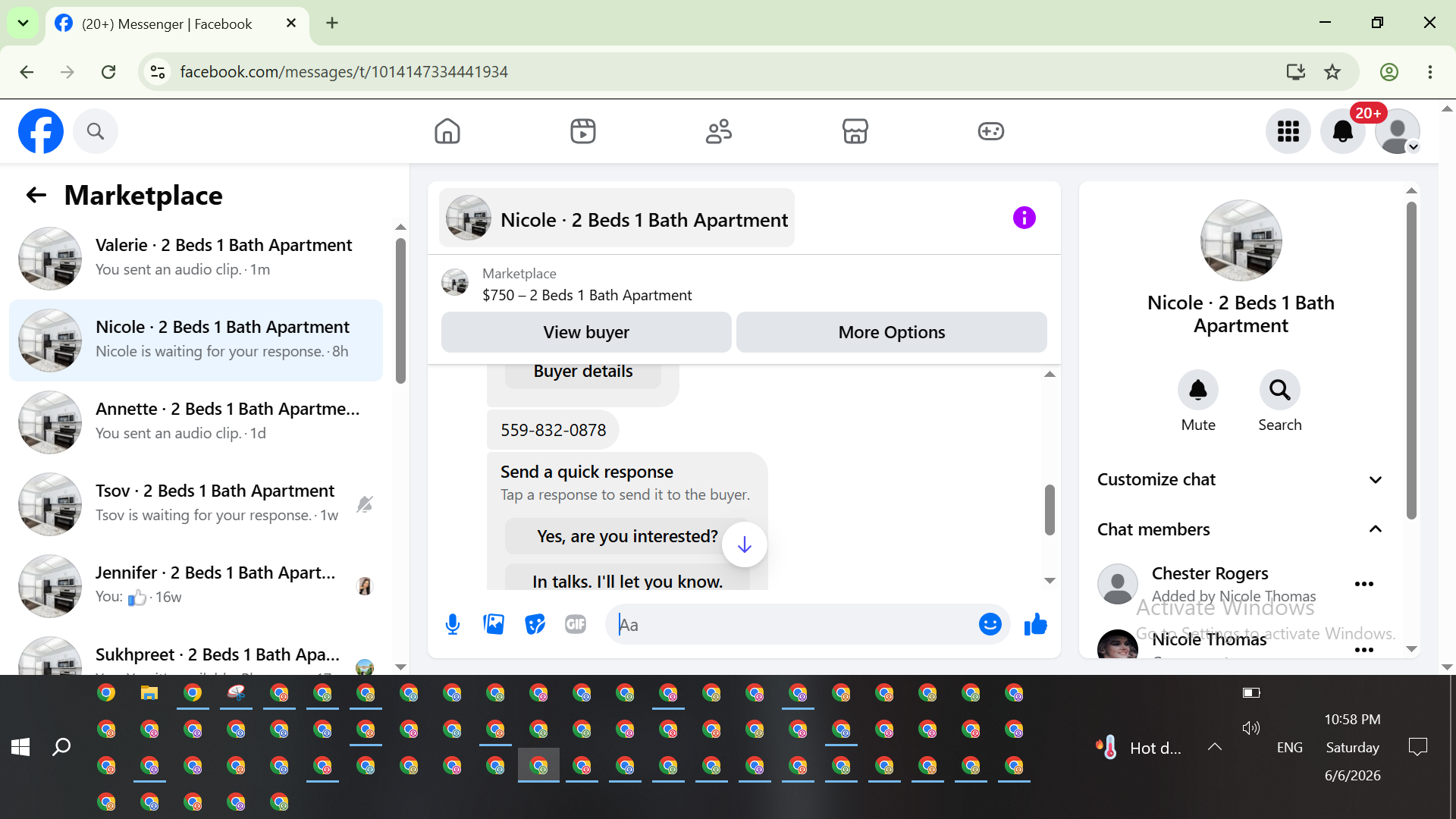Mute this chat with the bell button
1456x819 pixels.
tap(1198, 390)
